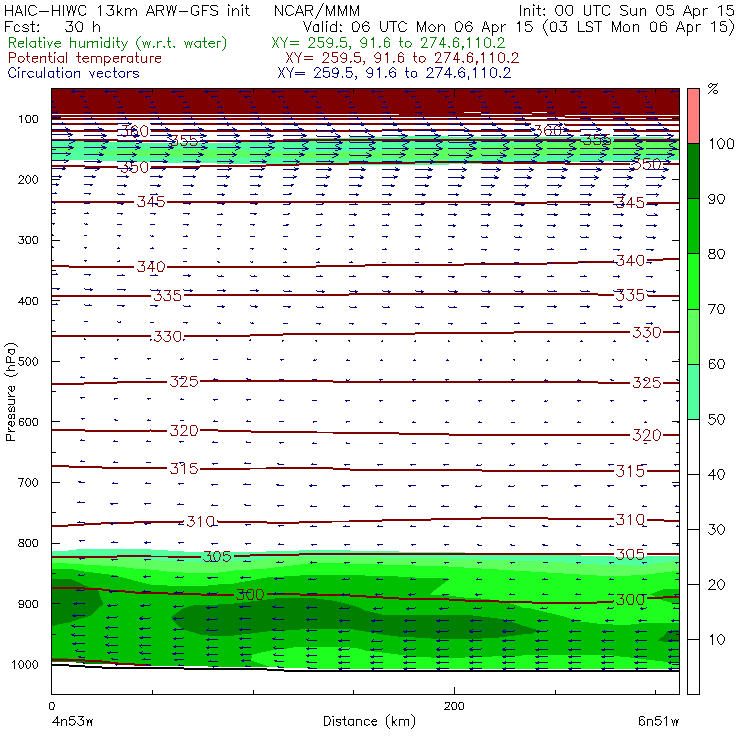740x740 pixels.
Task: Click the left-side '345' isentrope contour label
Action: pos(151,202)
